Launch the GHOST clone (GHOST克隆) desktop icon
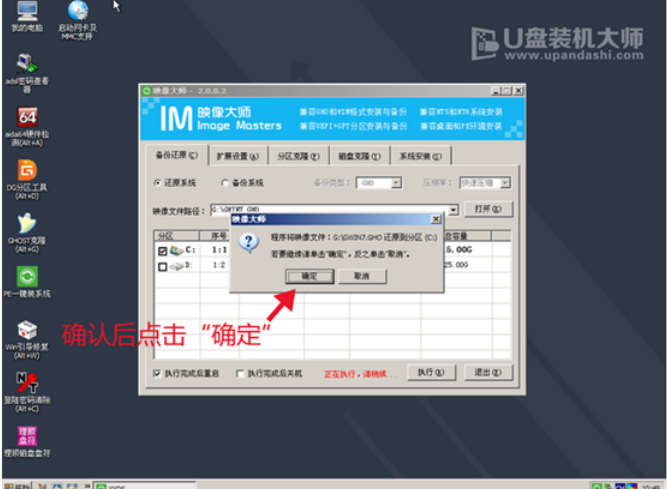This screenshot has height=489, width=667. tap(27, 222)
